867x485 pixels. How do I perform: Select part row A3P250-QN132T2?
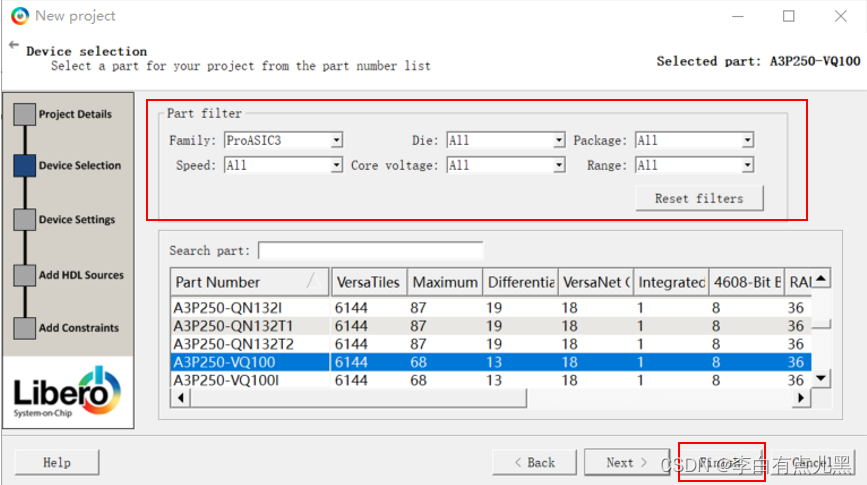click(491, 344)
